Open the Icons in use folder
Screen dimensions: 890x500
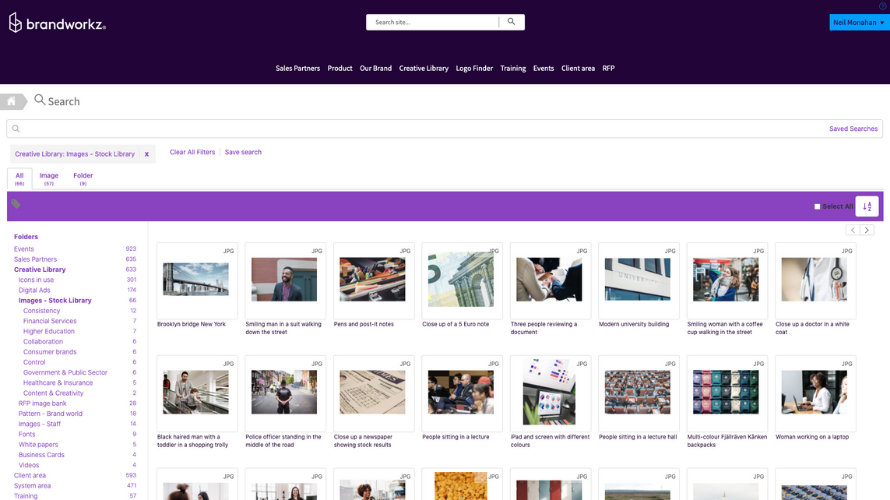click(36, 280)
